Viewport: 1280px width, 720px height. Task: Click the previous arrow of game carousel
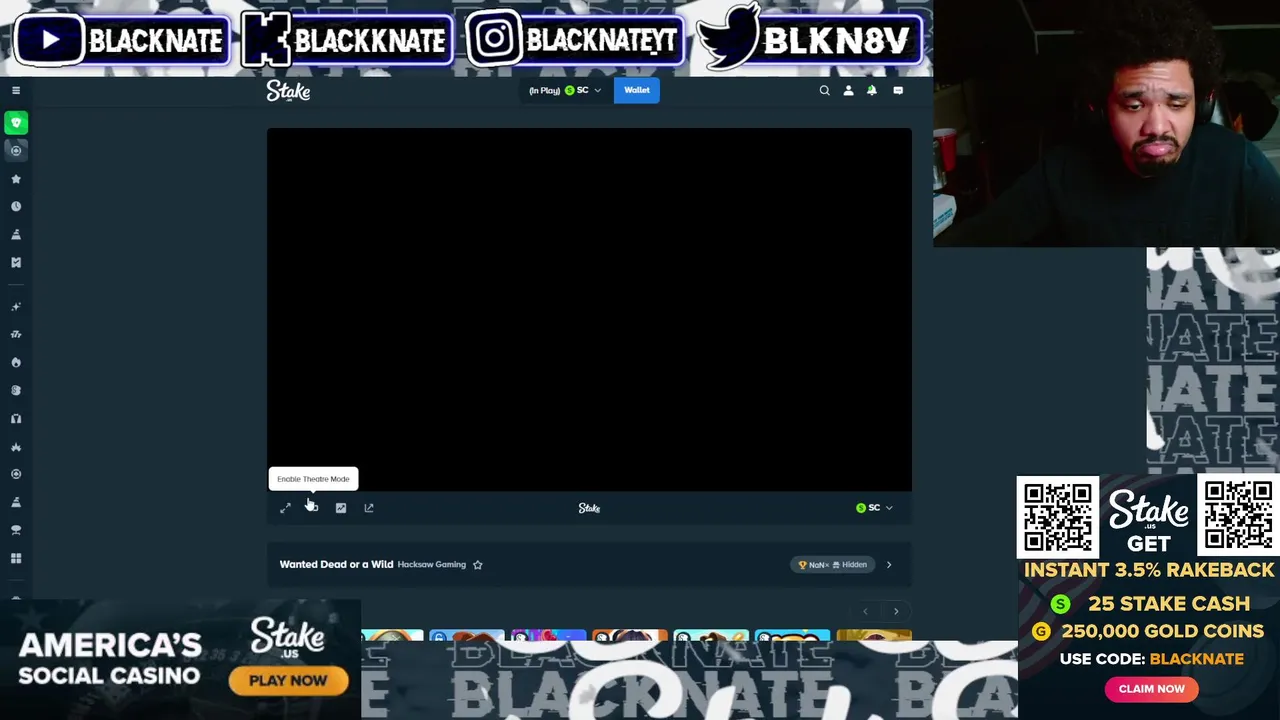tap(865, 612)
